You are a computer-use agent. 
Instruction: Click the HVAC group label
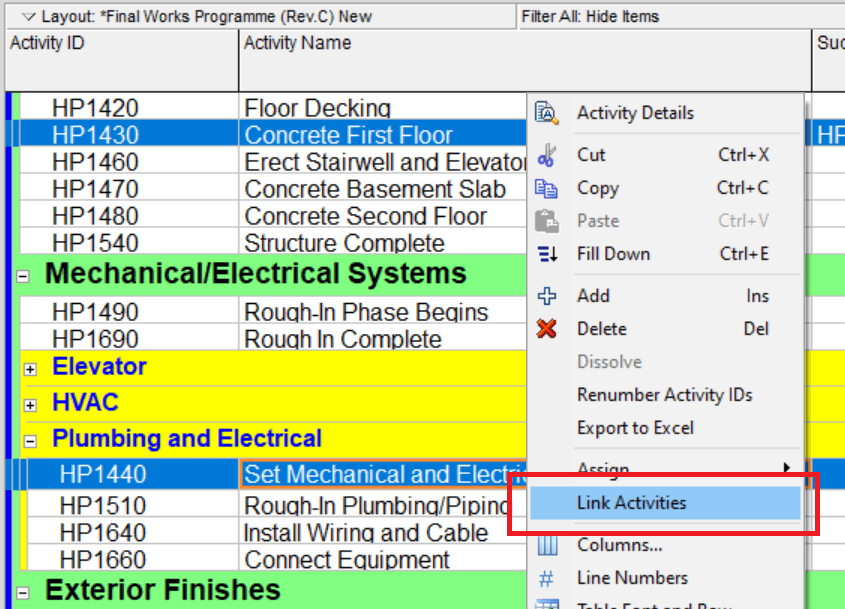click(x=85, y=403)
